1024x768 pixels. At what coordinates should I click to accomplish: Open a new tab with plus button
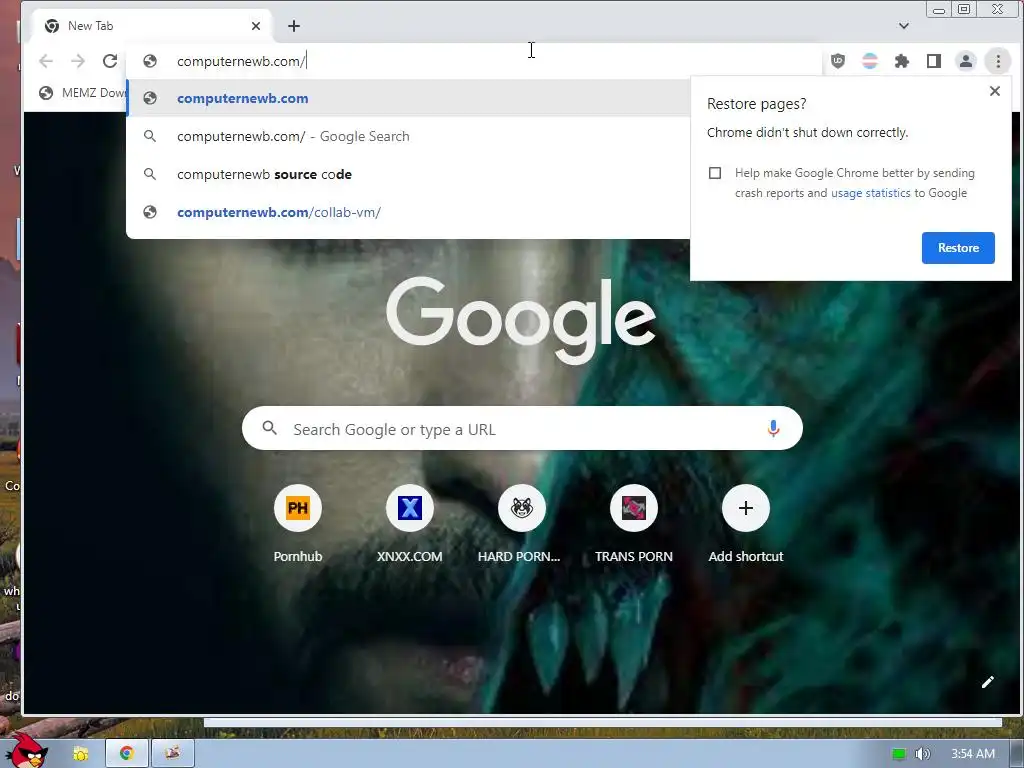(x=294, y=25)
